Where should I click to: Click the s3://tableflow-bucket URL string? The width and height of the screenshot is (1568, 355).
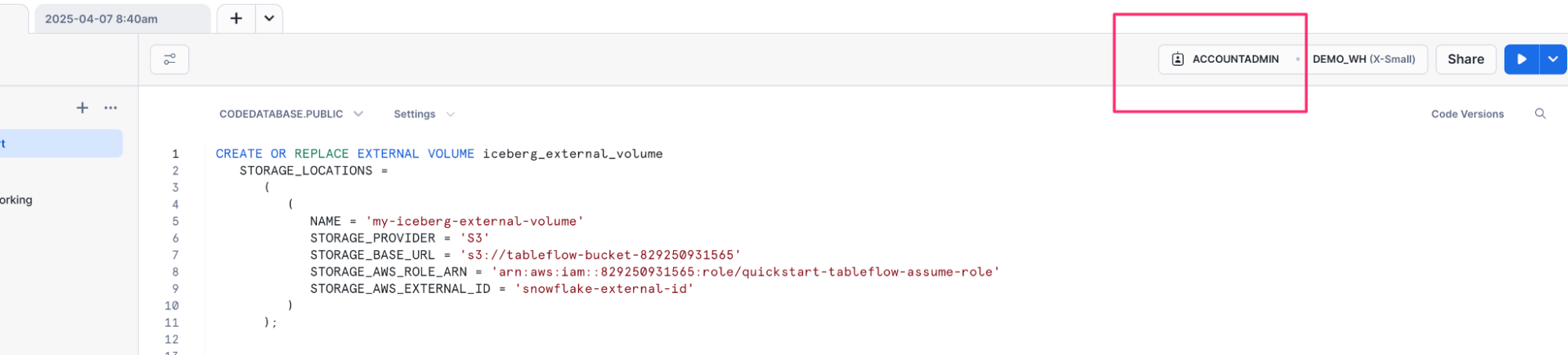click(600, 255)
